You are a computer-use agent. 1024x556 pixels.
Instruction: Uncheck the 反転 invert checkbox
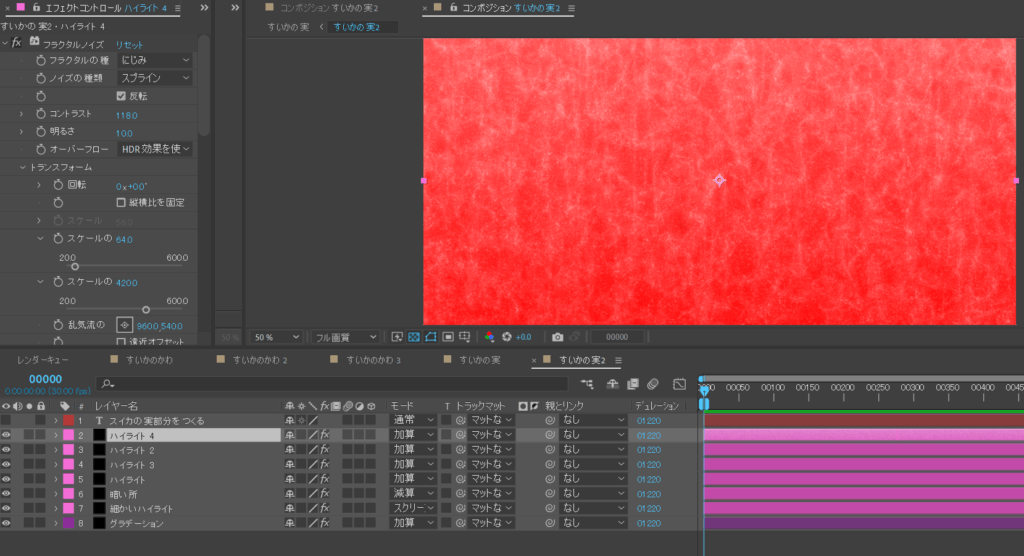tap(121, 96)
